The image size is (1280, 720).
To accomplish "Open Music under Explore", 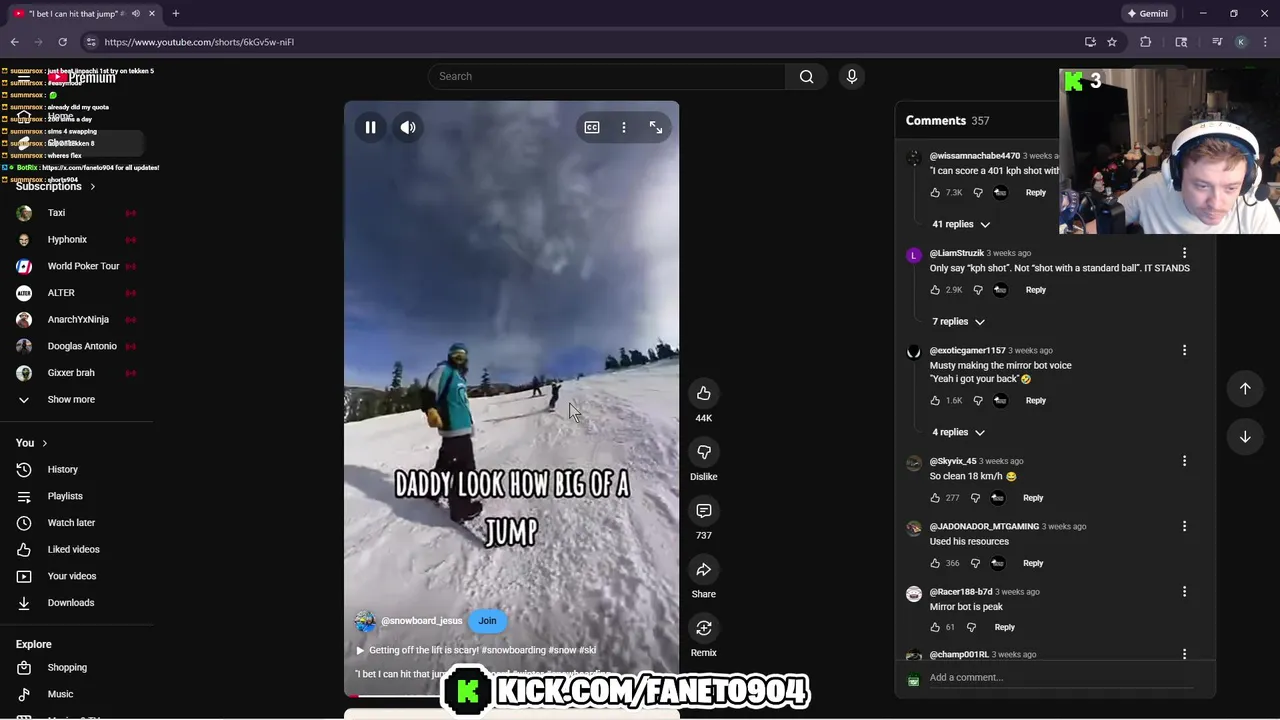I will pyautogui.click(x=75, y=694).
